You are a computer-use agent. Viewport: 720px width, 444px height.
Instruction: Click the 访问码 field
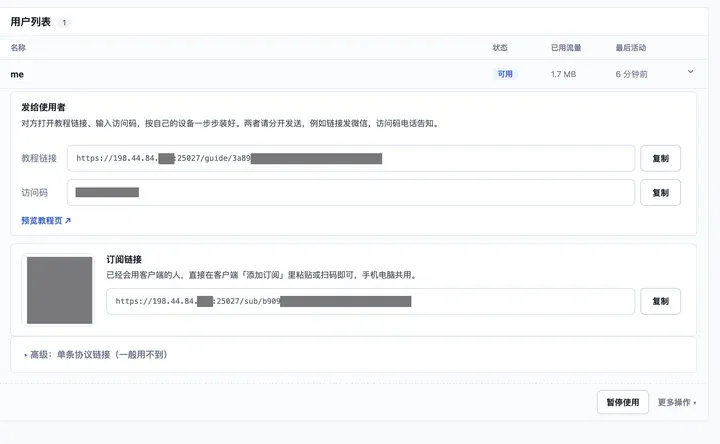point(351,193)
